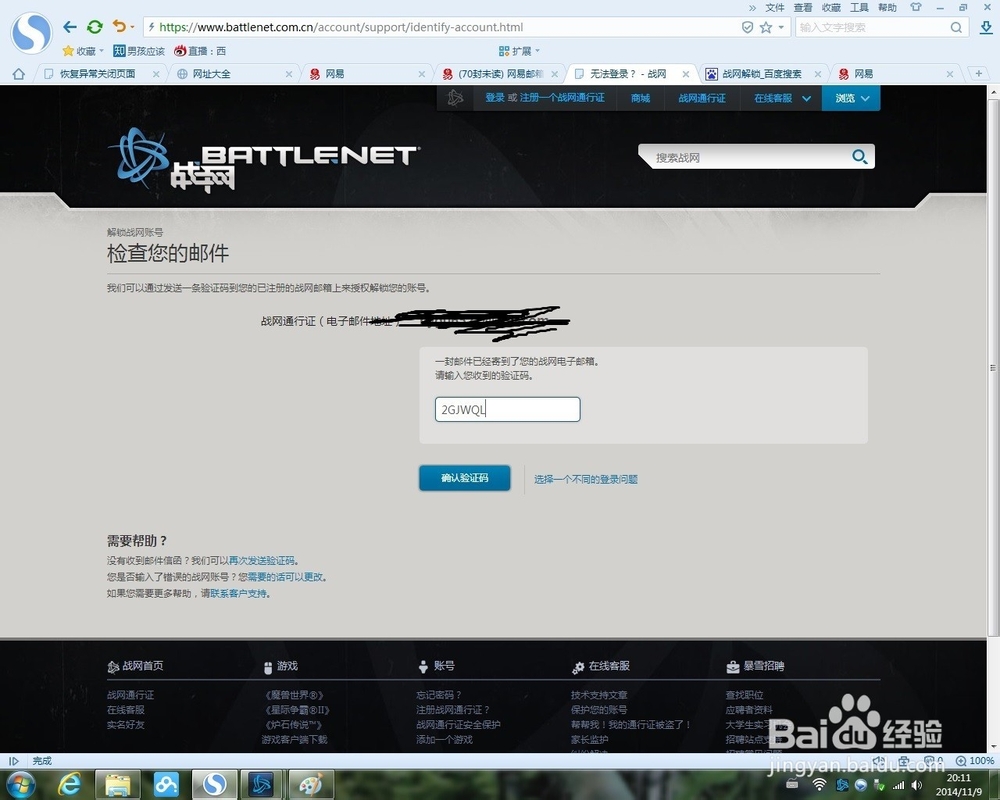Expand the undo history dropdown arrow
The width and height of the screenshot is (1000, 800).
[132, 27]
